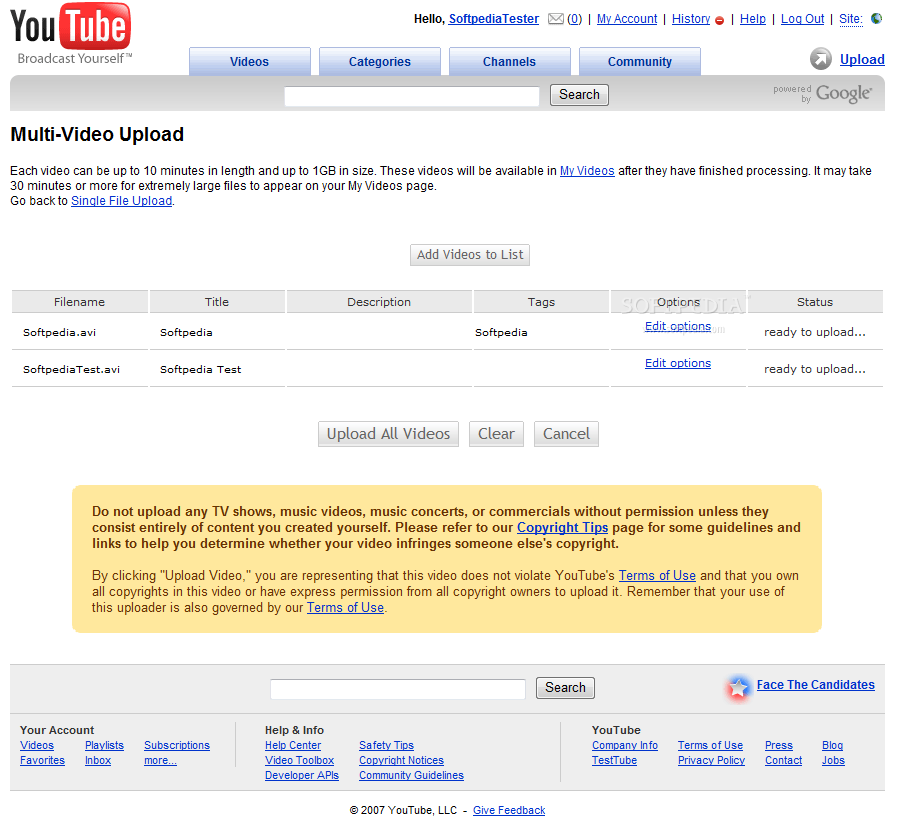Image resolution: width=908 pixels, height=823 pixels.
Task: Open Terms of Use link after 'governed by our'
Action: point(345,608)
